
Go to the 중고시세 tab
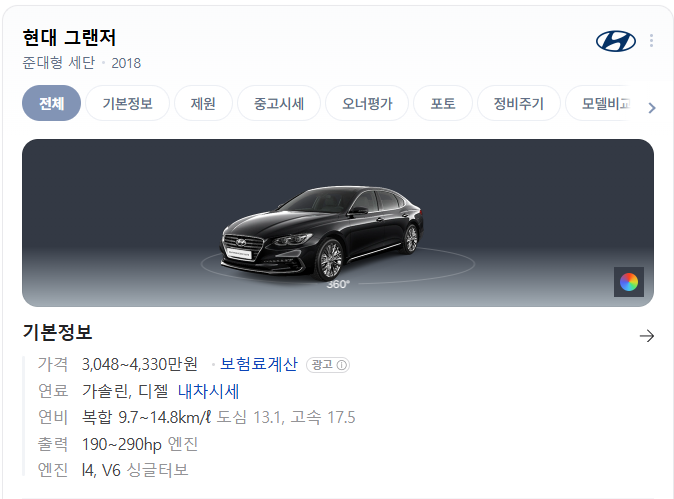[279, 103]
